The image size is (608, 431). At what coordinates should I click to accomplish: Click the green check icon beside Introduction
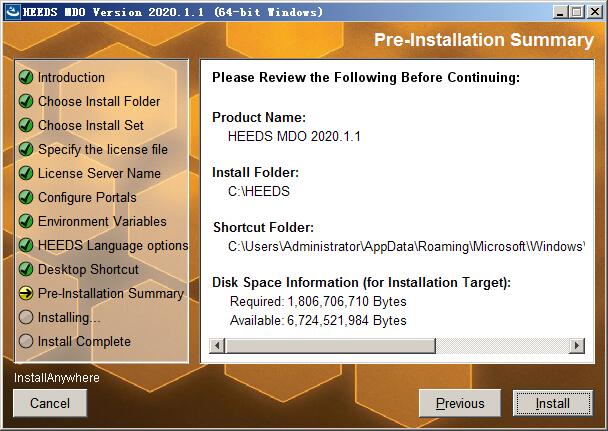point(26,77)
